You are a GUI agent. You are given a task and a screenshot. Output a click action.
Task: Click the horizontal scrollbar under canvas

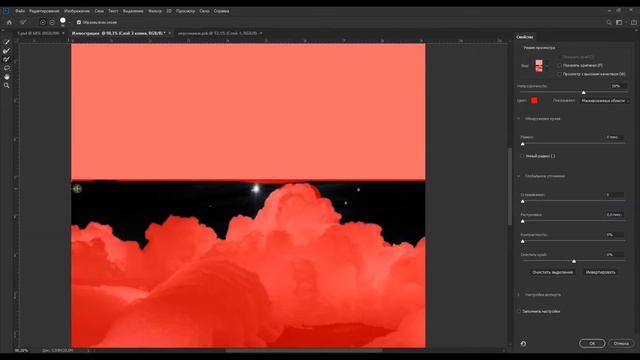point(304,350)
